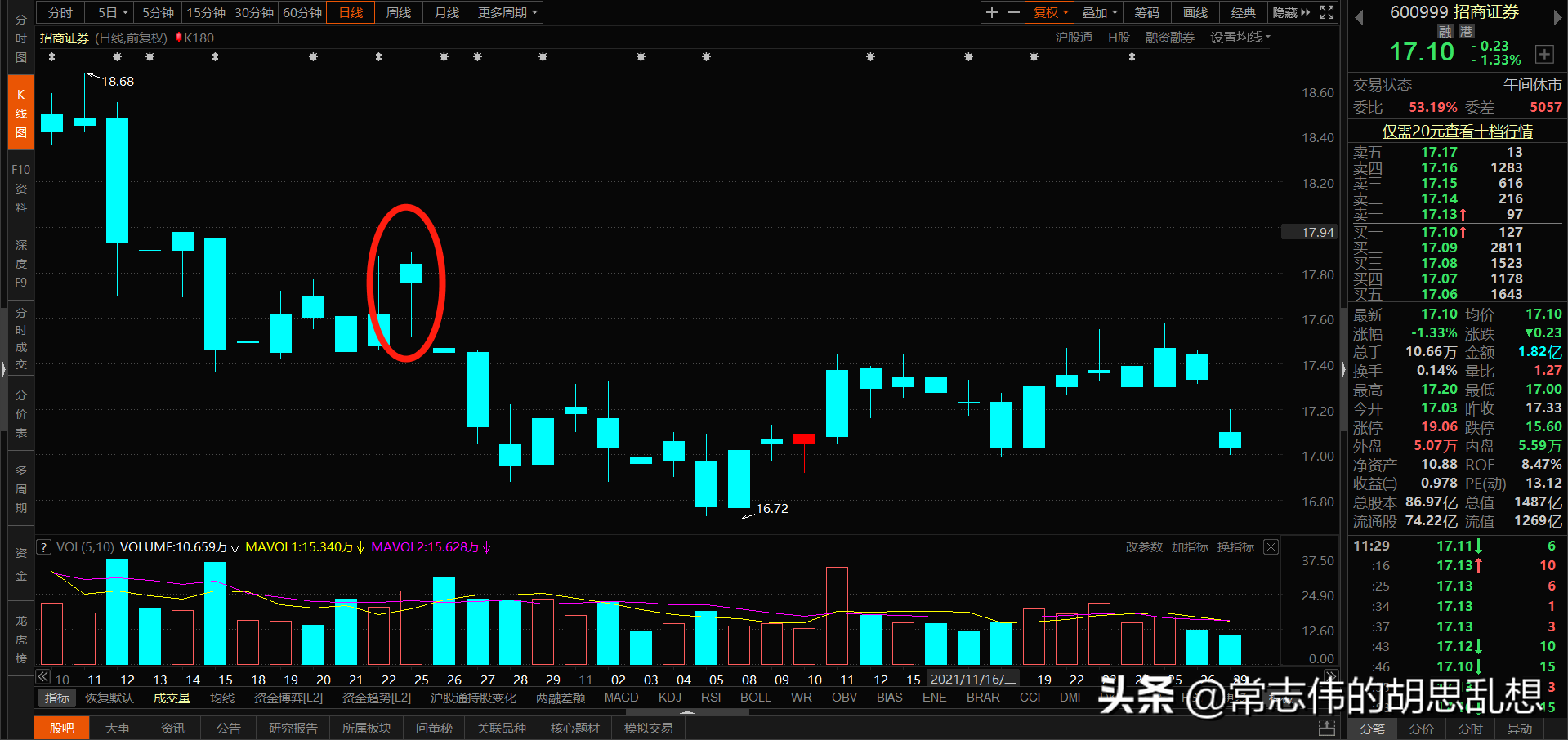
Task: Select the MACD indicator in the indicator bar
Action: tap(620, 697)
